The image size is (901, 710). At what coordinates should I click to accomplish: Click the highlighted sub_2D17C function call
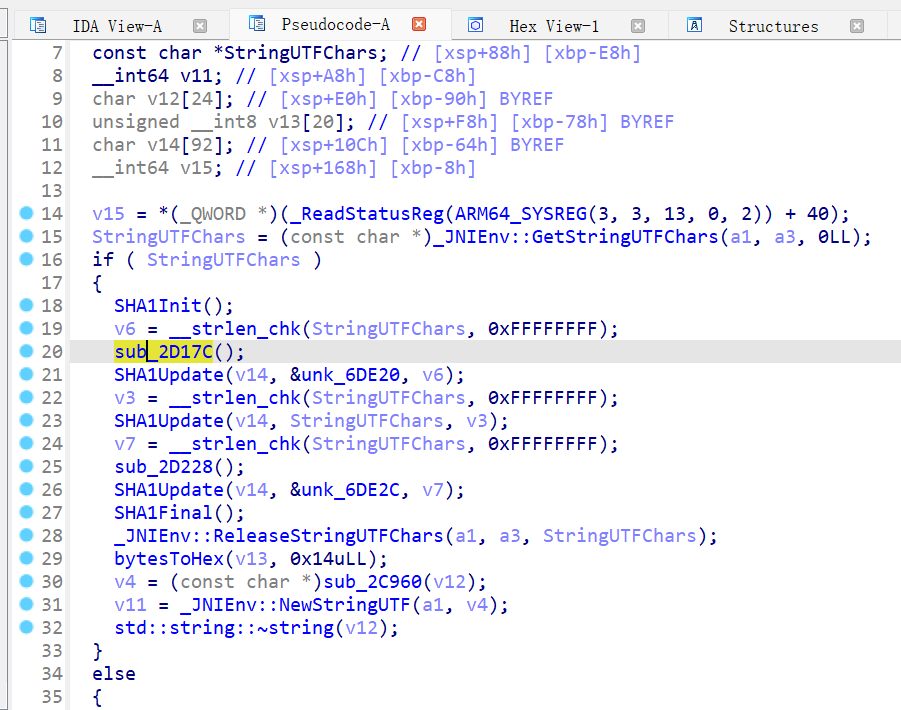point(164,352)
